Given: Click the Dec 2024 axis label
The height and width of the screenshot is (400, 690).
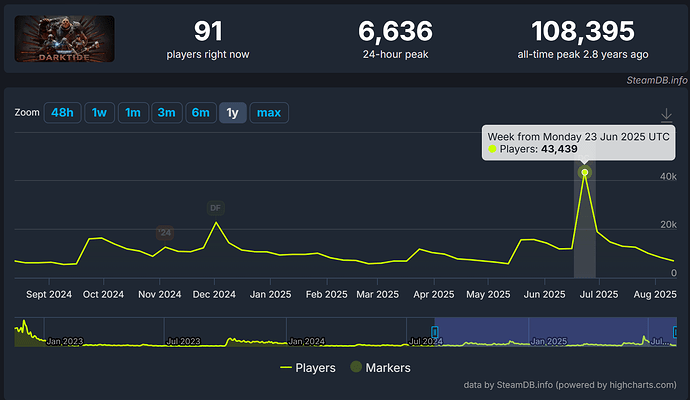Looking at the screenshot, I should tap(214, 294).
